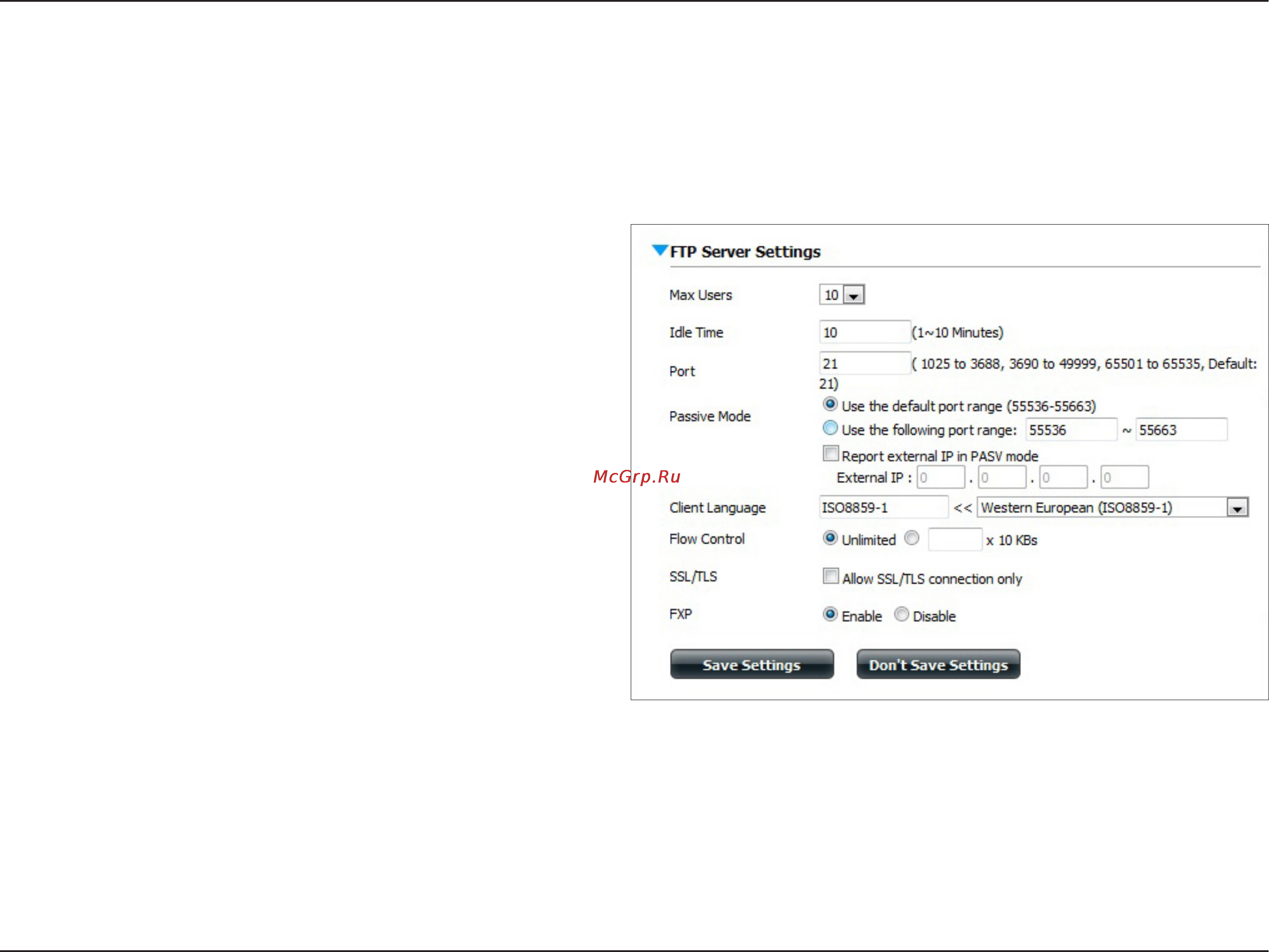
Task: Select FXP Disable option
Action: click(x=901, y=614)
